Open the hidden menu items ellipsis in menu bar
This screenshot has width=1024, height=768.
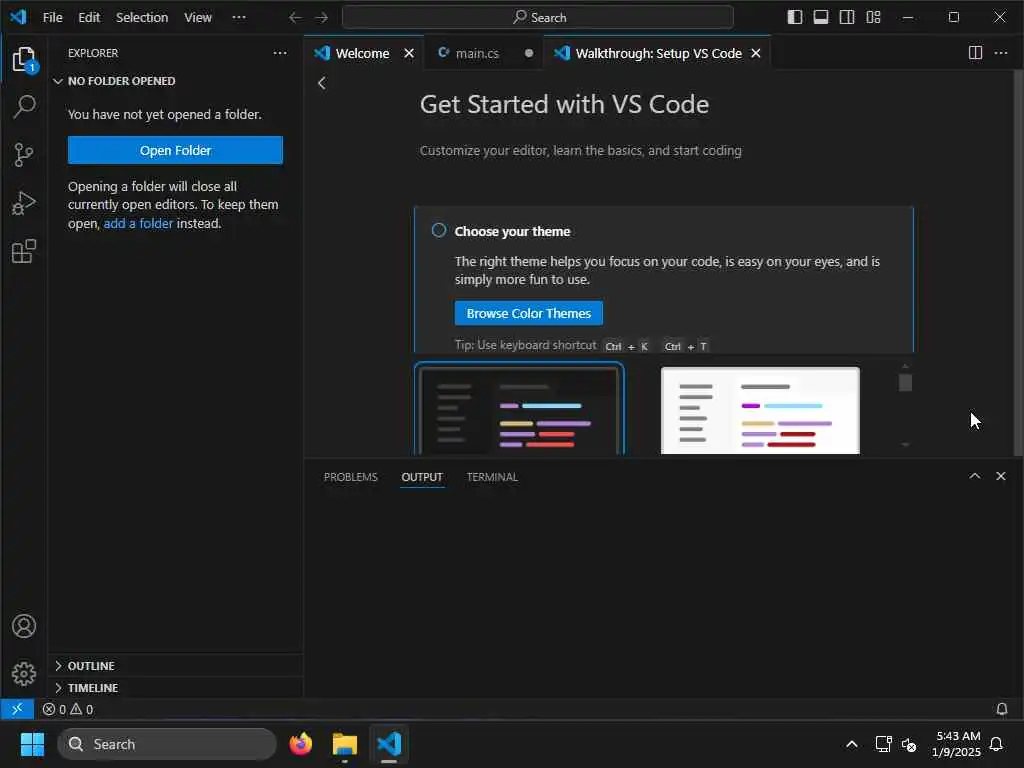tap(239, 17)
